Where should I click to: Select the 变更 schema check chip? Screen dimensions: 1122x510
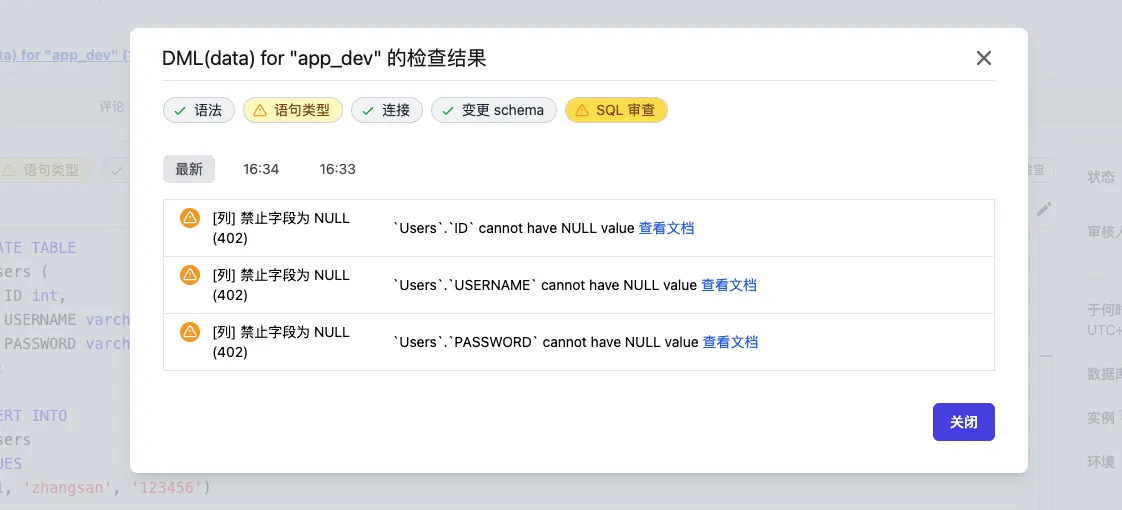[493, 110]
